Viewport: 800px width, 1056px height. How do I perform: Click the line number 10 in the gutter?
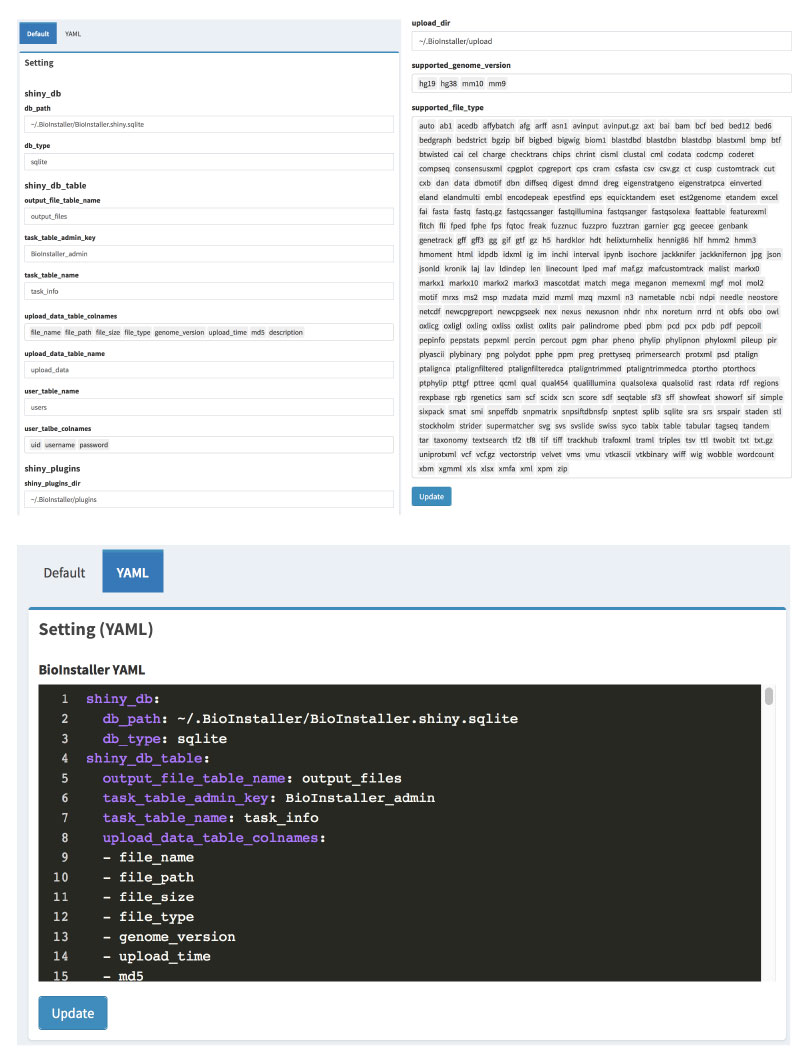[61, 878]
